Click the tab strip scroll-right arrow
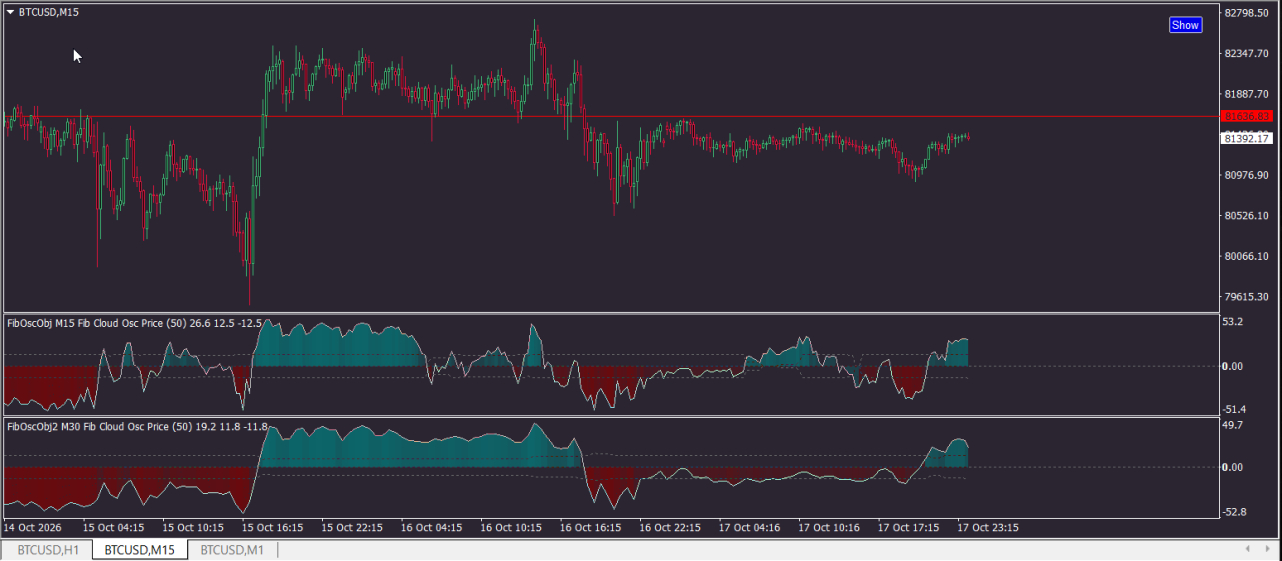 coord(1269,549)
